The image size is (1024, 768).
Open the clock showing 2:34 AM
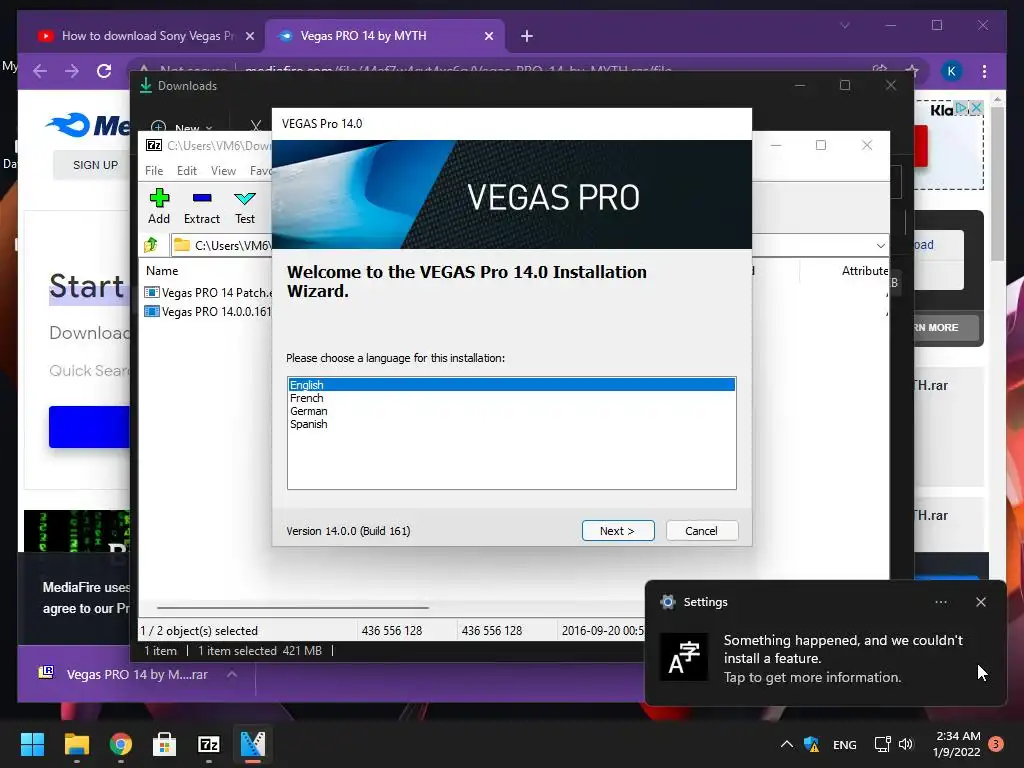[957, 744]
